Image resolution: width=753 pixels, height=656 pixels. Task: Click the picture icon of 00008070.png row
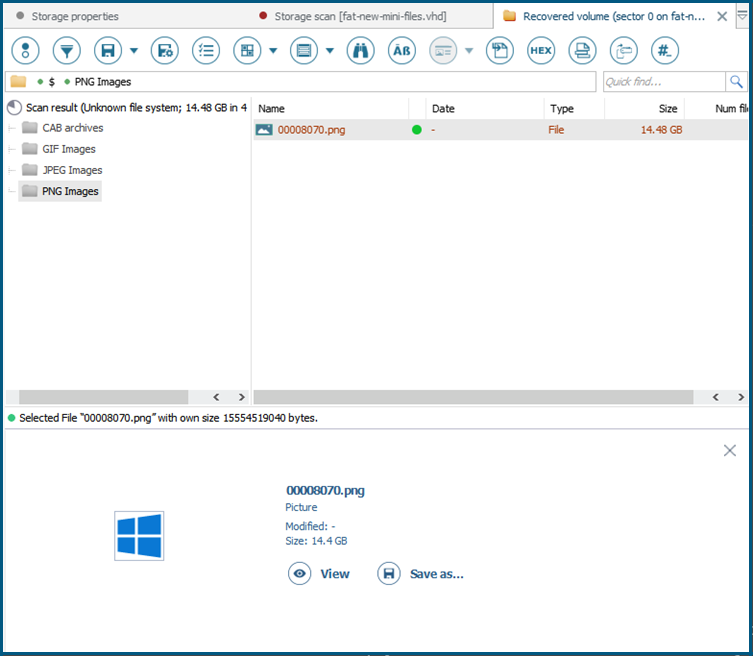pyautogui.click(x=264, y=130)
